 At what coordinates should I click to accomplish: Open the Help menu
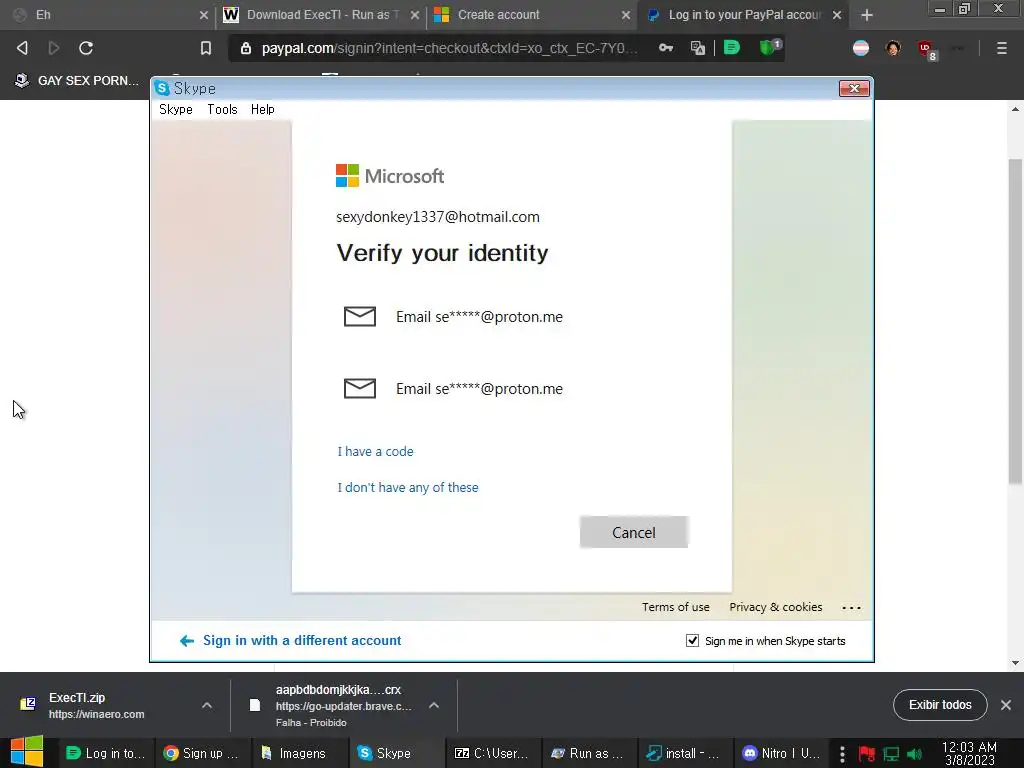coord(263,109)
